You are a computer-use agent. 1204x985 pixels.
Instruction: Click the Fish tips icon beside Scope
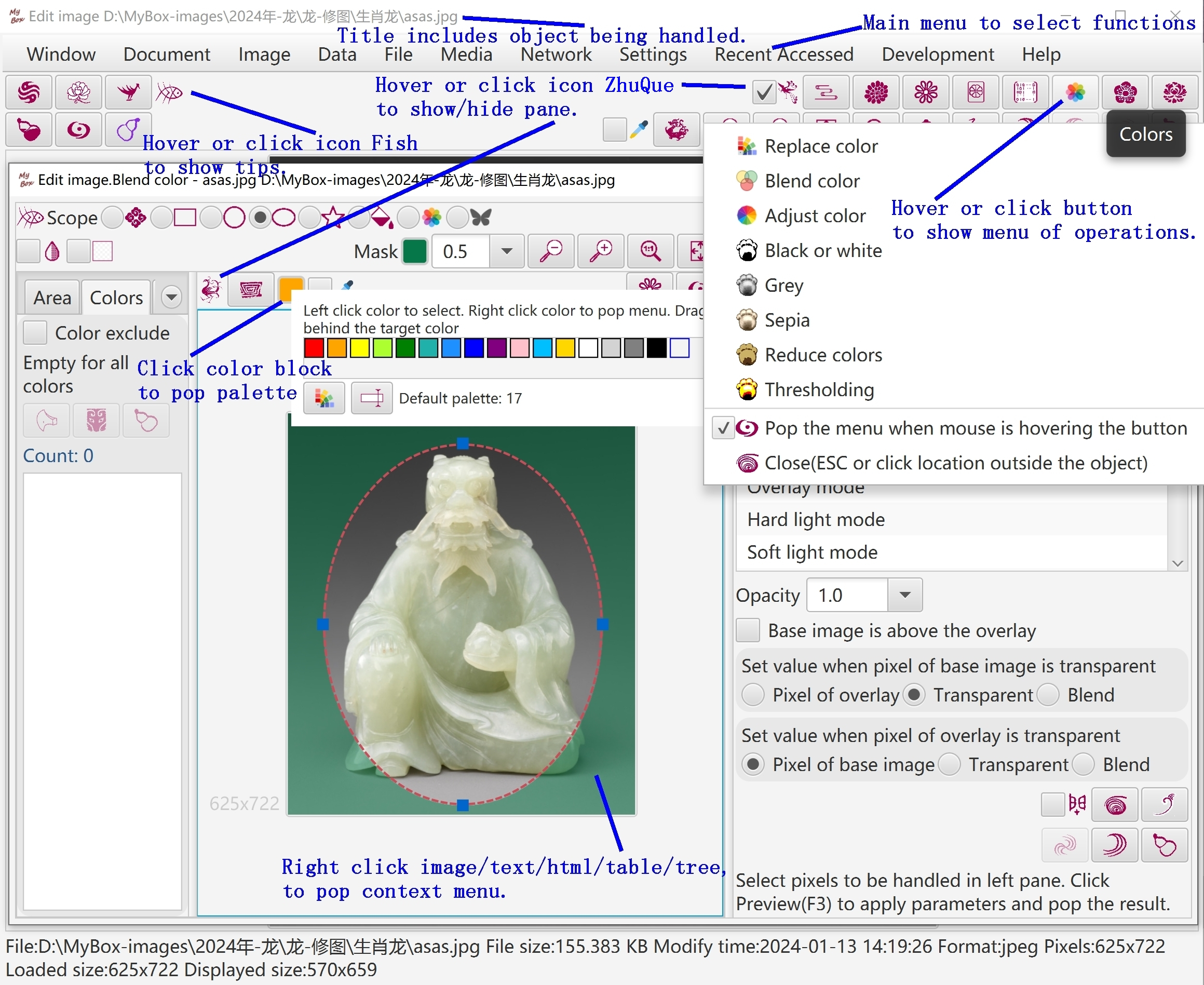pos(31,218)
